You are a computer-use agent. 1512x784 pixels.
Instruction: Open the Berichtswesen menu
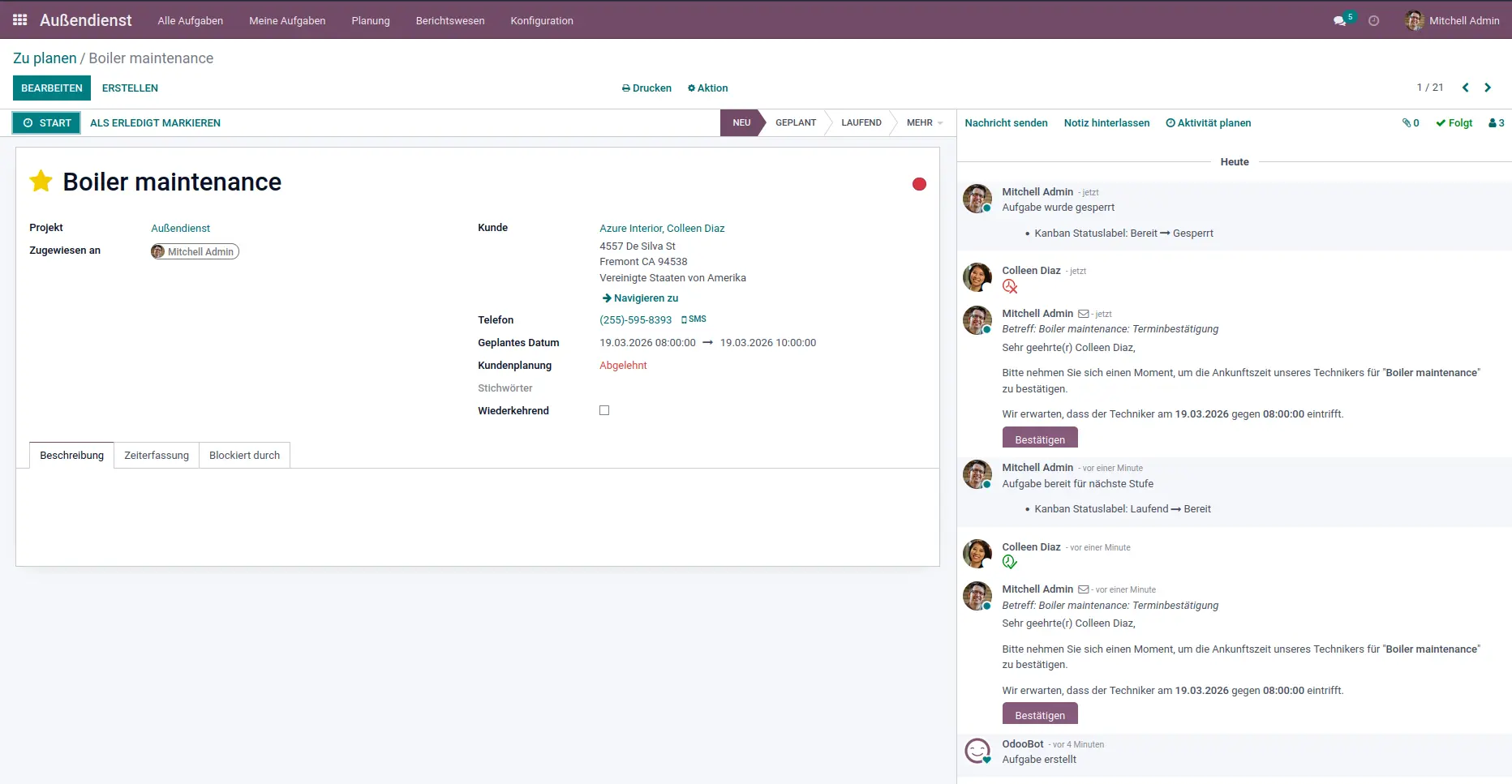point(450,21)
